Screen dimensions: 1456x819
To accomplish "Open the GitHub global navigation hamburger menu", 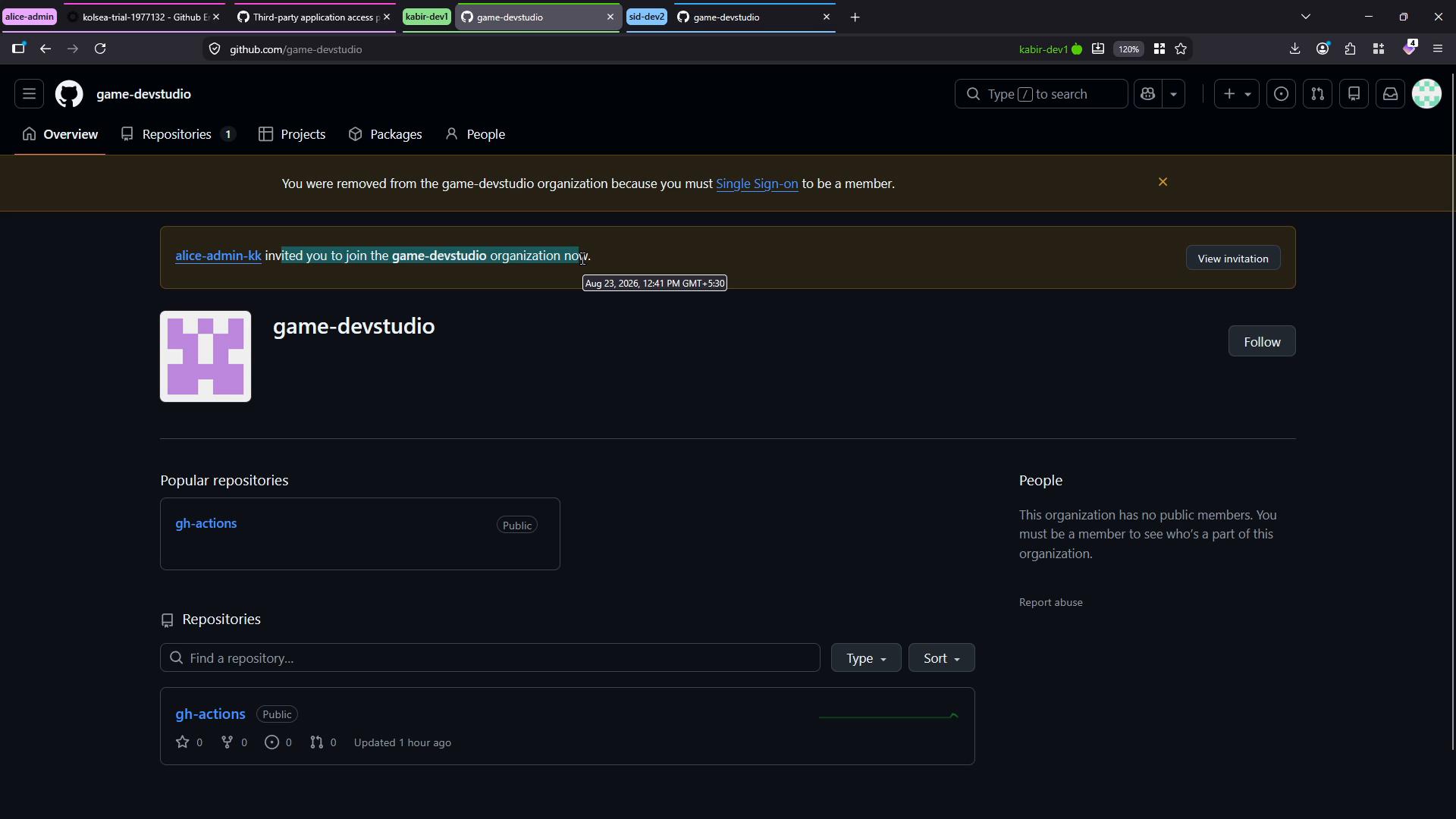I will [29, 94].
